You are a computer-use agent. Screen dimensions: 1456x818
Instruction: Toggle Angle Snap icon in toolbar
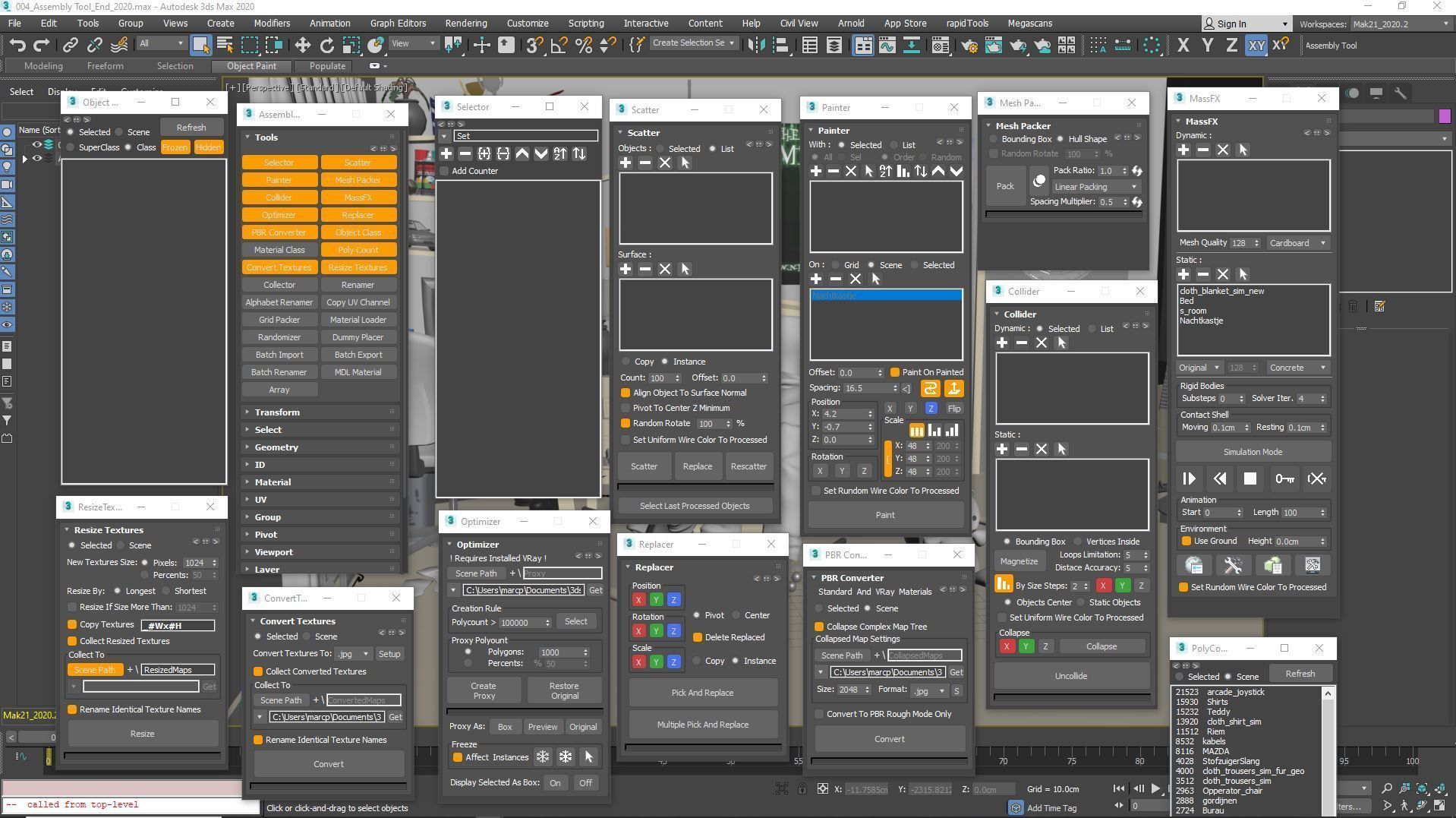(559, 45)
